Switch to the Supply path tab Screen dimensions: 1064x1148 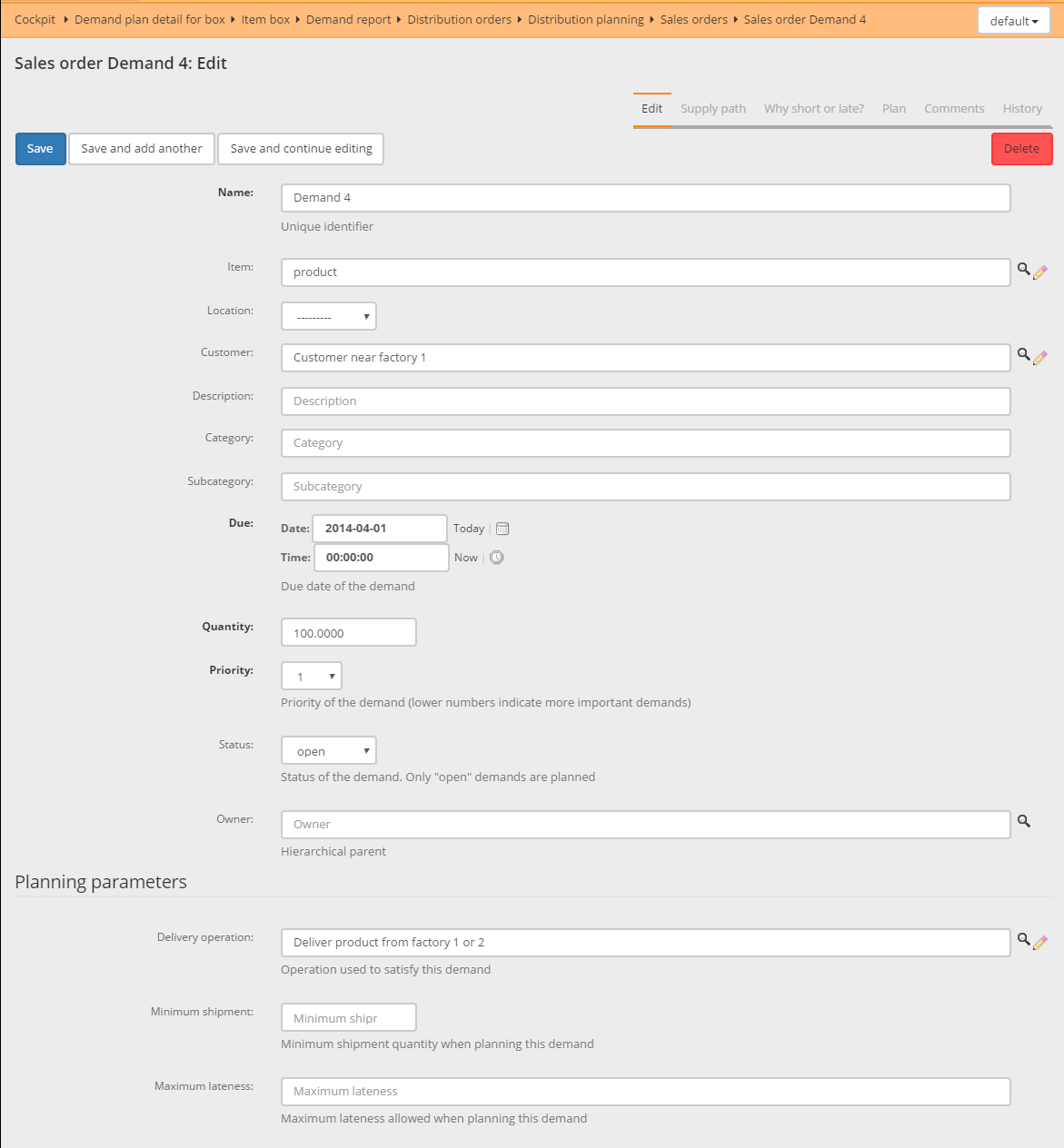(x=712, y=108)
